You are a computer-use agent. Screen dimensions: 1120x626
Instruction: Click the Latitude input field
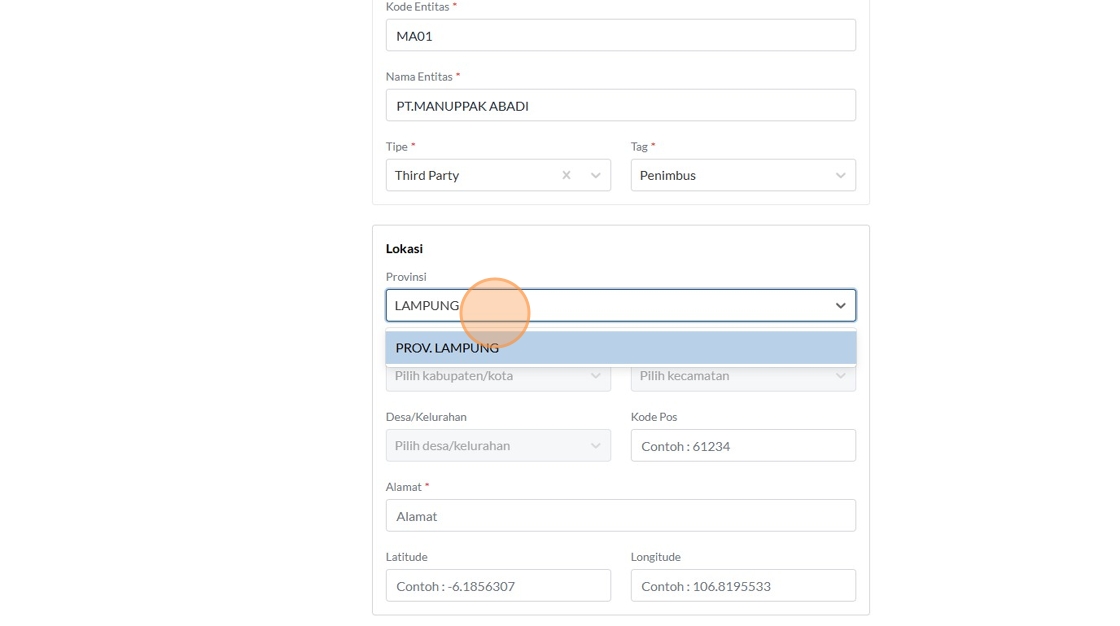pos(498,586)
